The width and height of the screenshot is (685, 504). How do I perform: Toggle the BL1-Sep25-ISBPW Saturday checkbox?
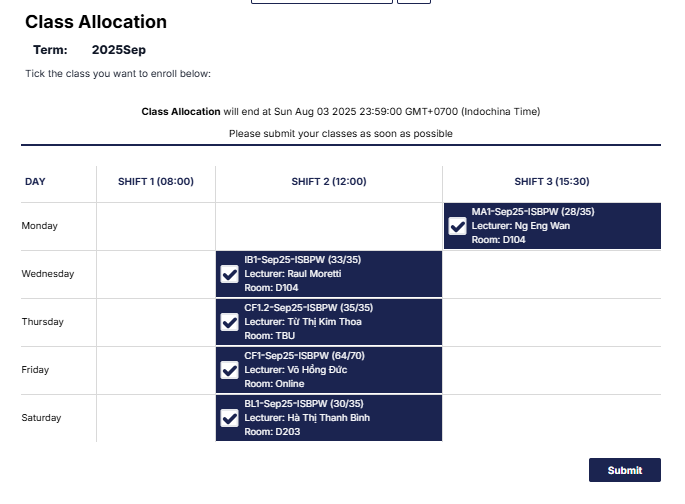(x=229, y=418)
